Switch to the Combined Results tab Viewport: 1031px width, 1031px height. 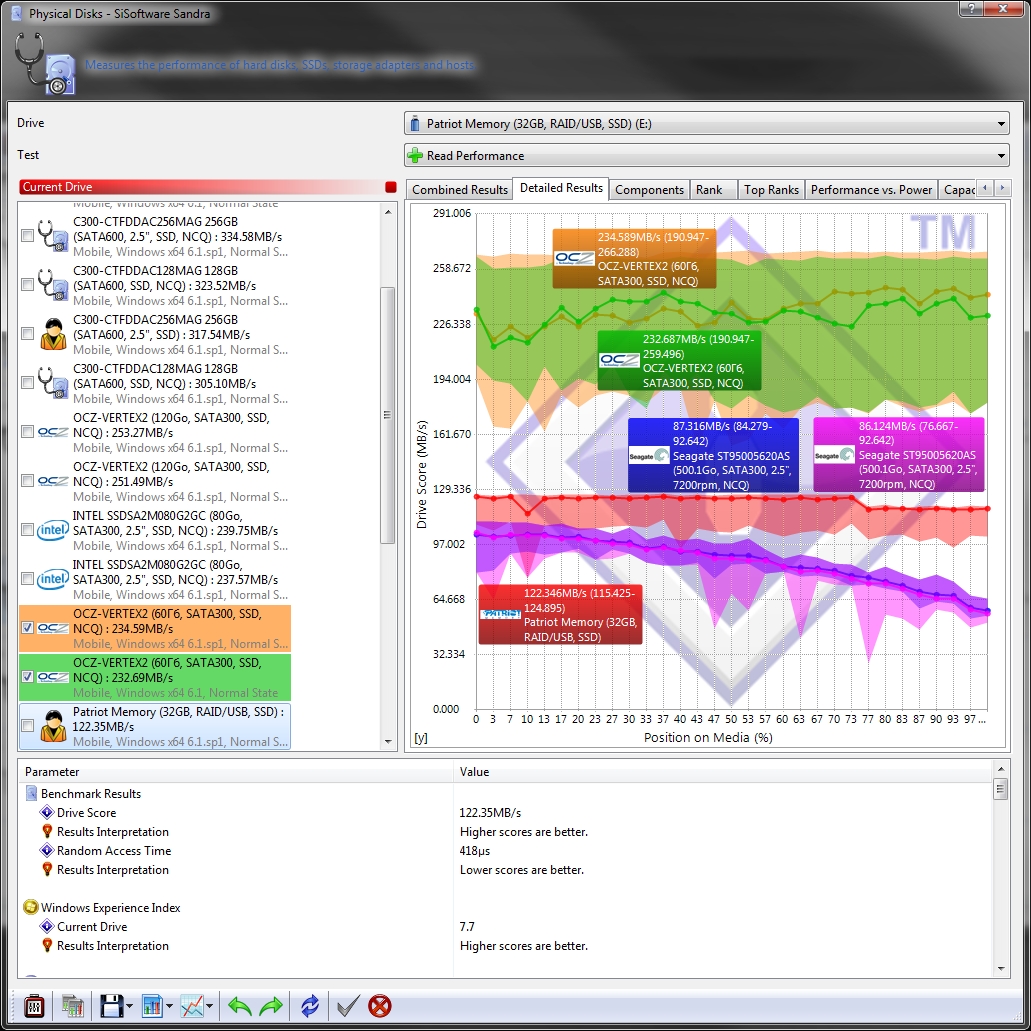pos(460,189)
